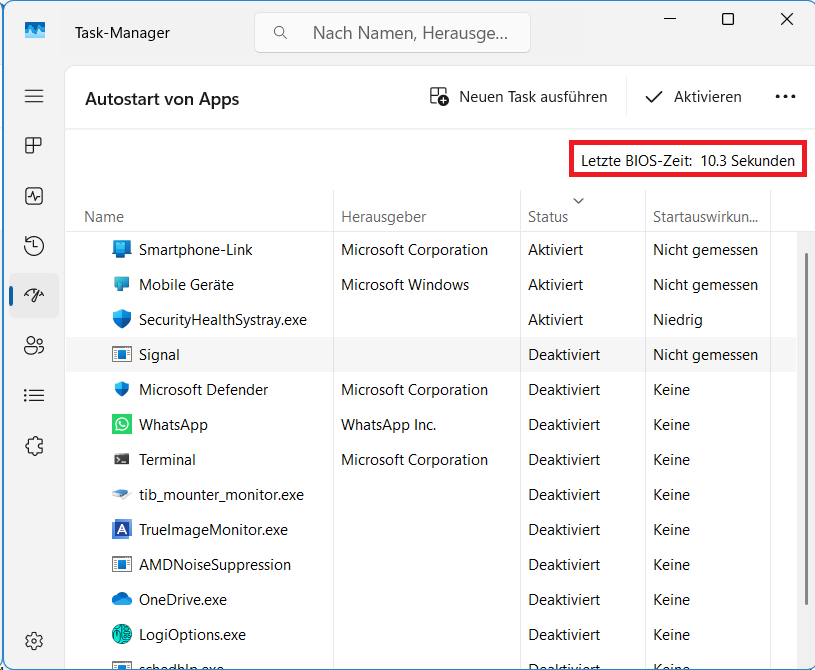Click the AMDNoiseSuppression app icon
Viewport: 815px width, 670px height.
click(122, 564)
